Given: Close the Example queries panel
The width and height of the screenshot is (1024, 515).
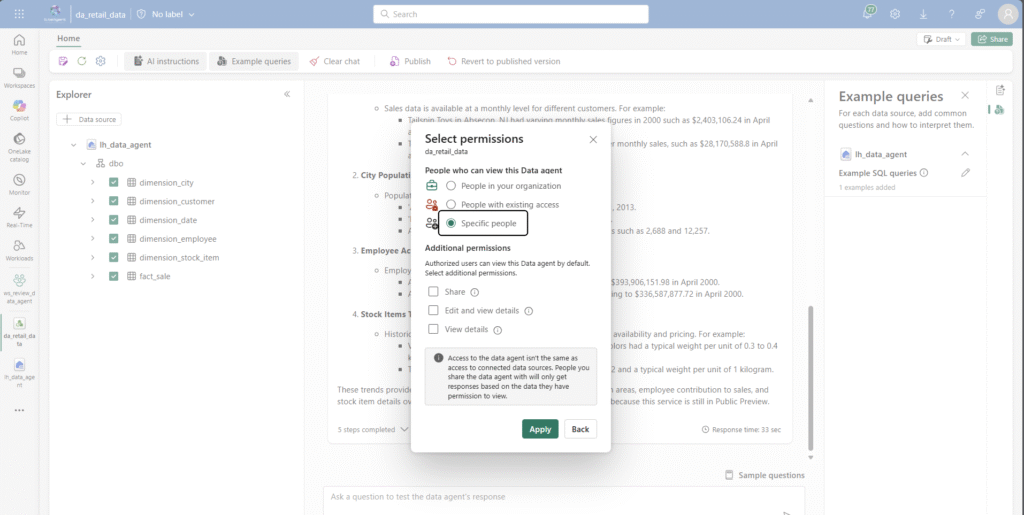Looking at the screenshot, I should tap(965, 95).
